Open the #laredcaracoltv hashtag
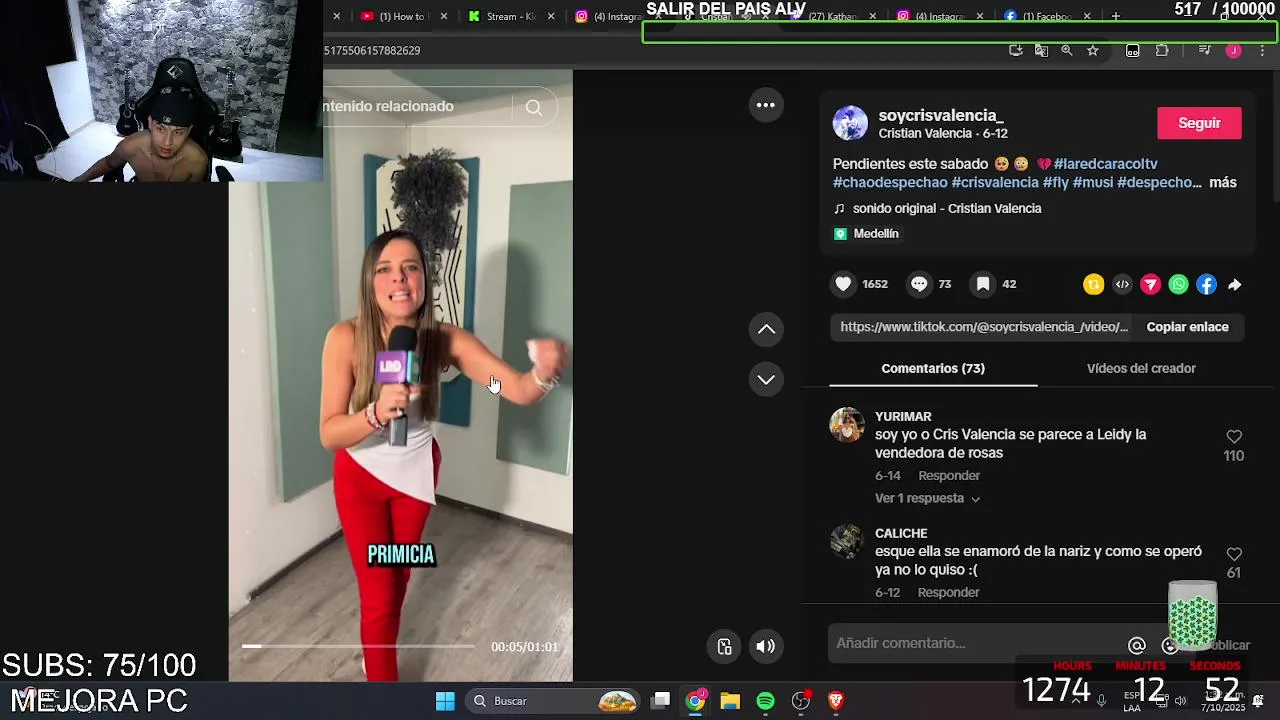The height and width of the screenshot is (720, 1280). (x=1105, y=164)
